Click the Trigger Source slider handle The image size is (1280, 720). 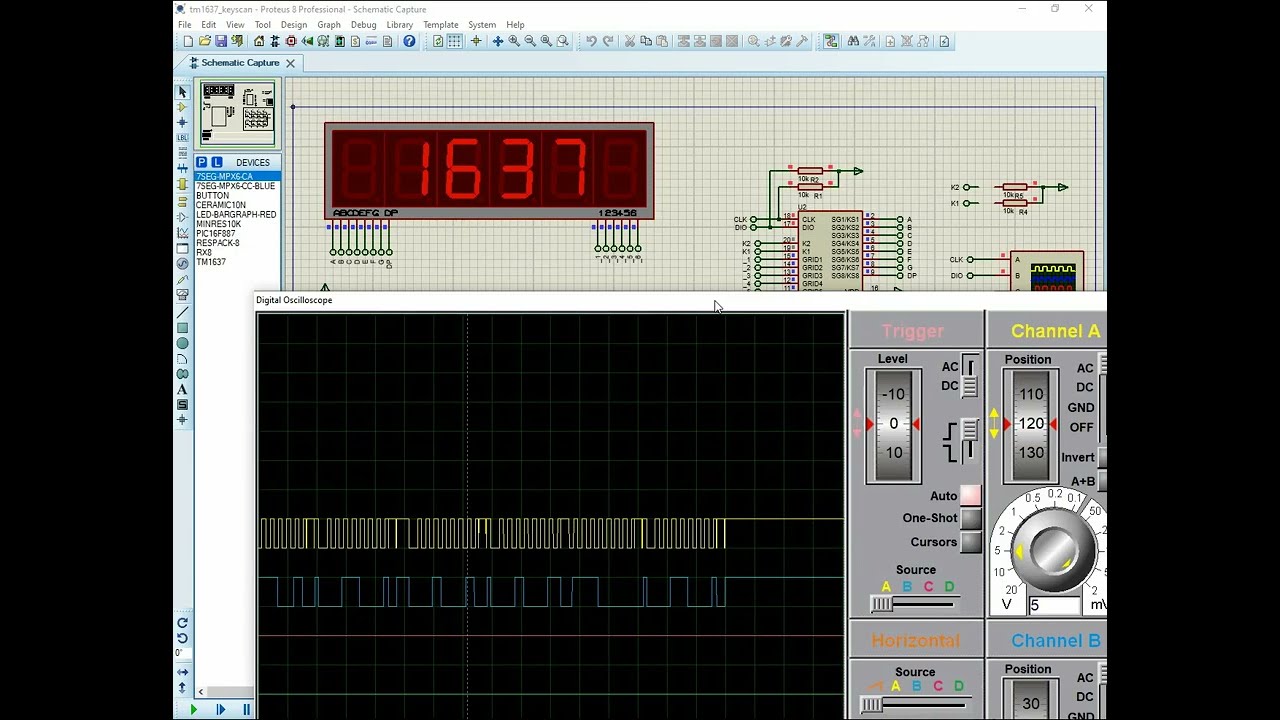(x=881, y=604)
